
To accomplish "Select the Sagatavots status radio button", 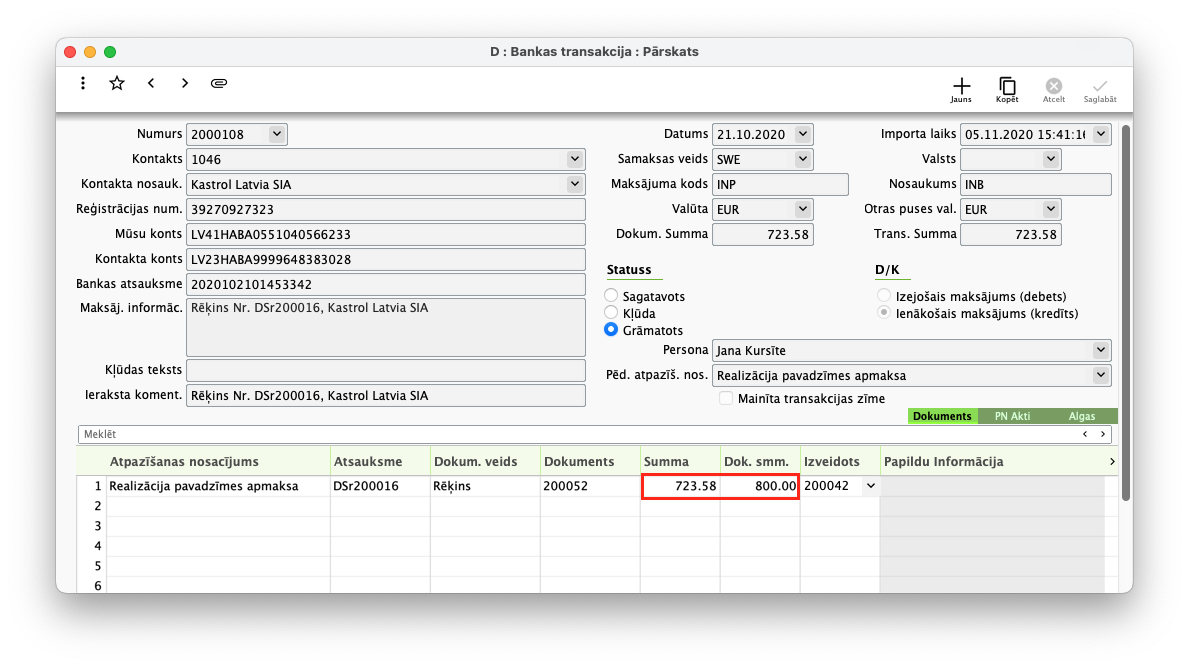I will tap(611, 296).
